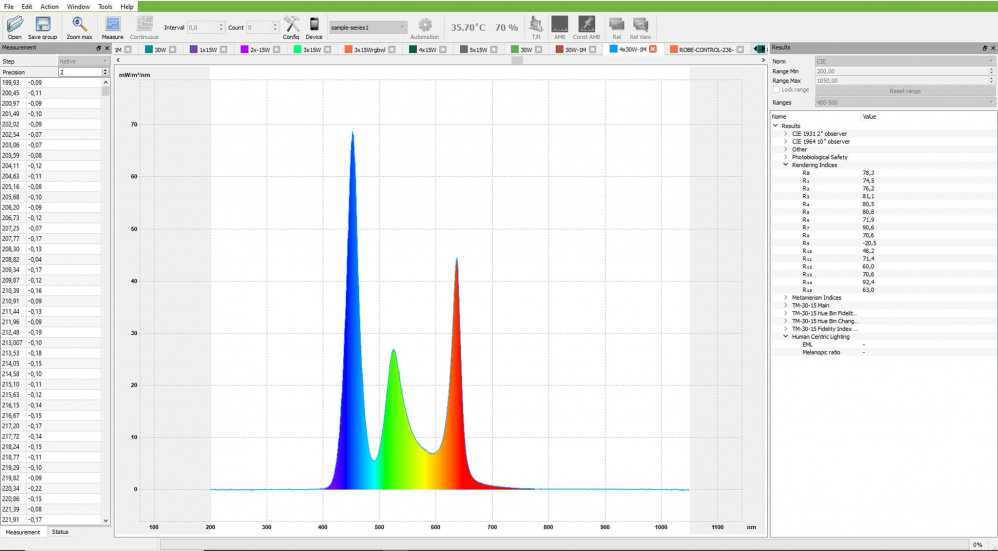Expand the CIE 1931 2° observer node
The height and width of the screenshot is (551, 998).
coord(785,134)
